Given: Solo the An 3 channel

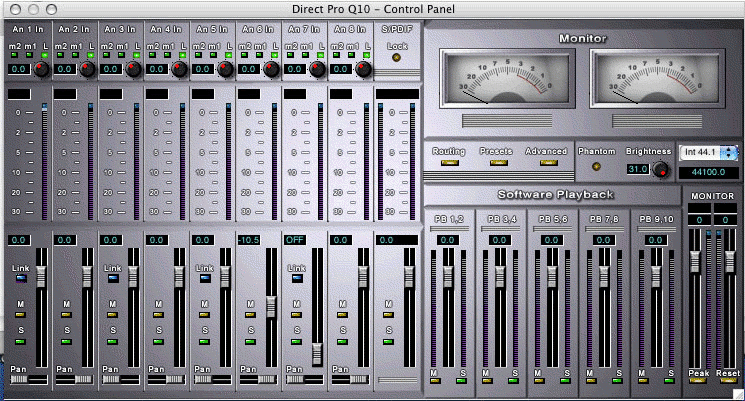Looking at the screenshot, I should tap(112, 342).
